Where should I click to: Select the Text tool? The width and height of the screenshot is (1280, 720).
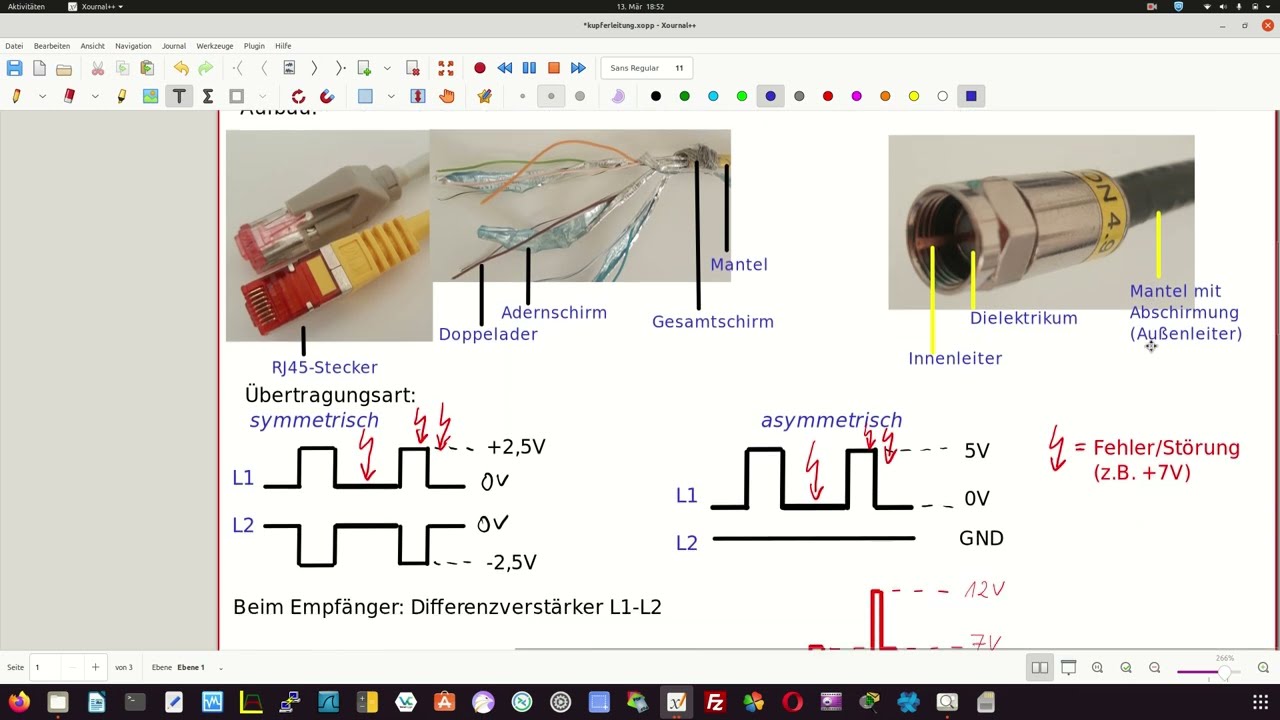pyautogui.click(x=179, y=96)
